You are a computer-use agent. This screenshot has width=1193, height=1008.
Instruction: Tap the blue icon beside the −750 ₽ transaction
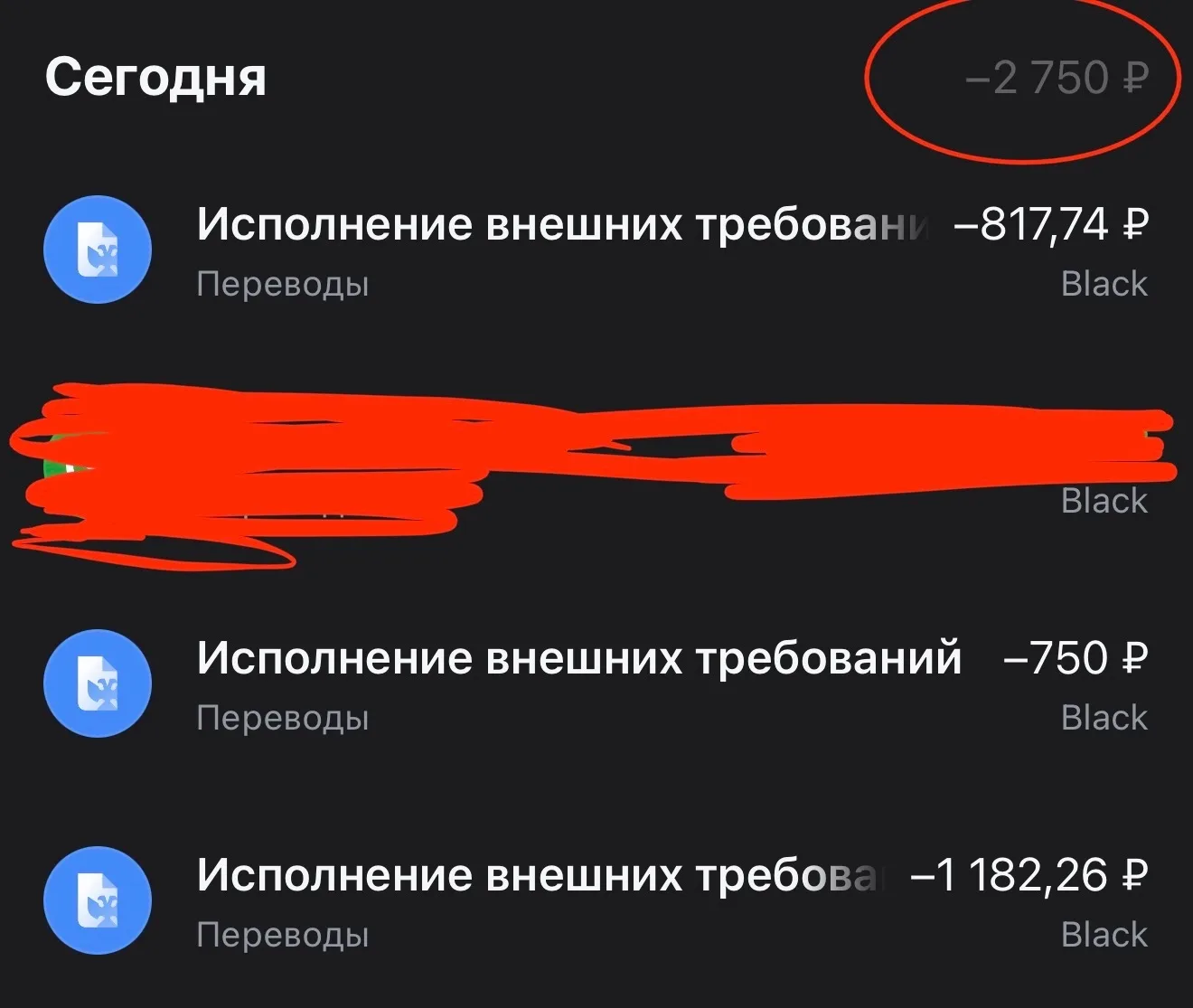pos(98,683)
